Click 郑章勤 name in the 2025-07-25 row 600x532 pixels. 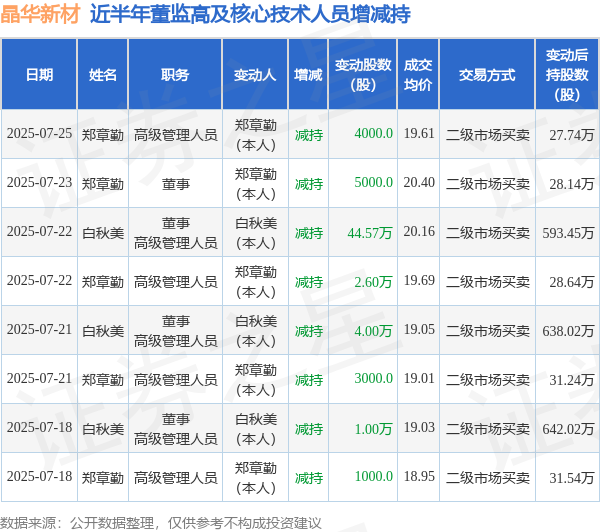(x=103, y=135)
